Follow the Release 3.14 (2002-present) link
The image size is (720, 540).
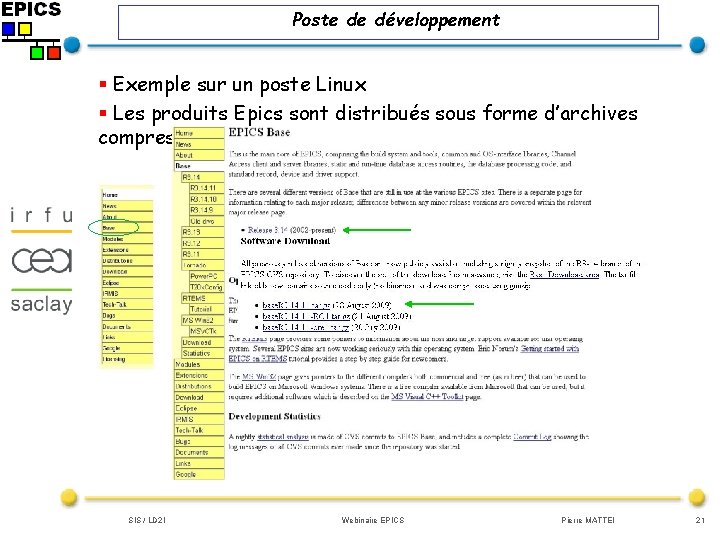pyautogui.click(x=292, y=230)
